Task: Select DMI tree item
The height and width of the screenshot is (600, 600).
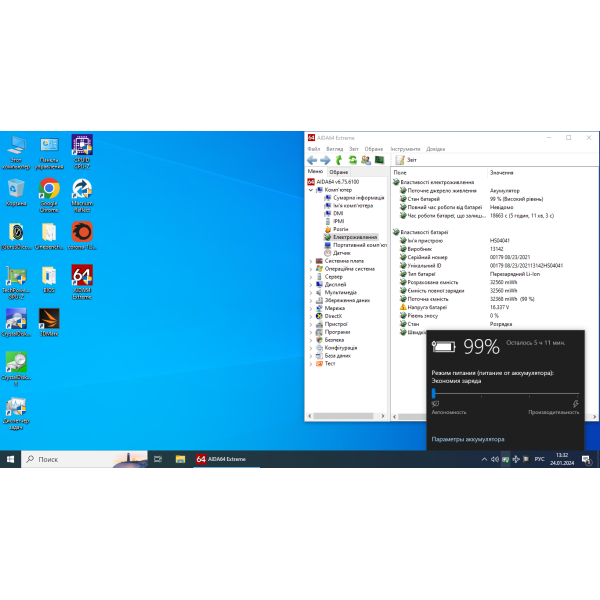Action: click(334, 214)
